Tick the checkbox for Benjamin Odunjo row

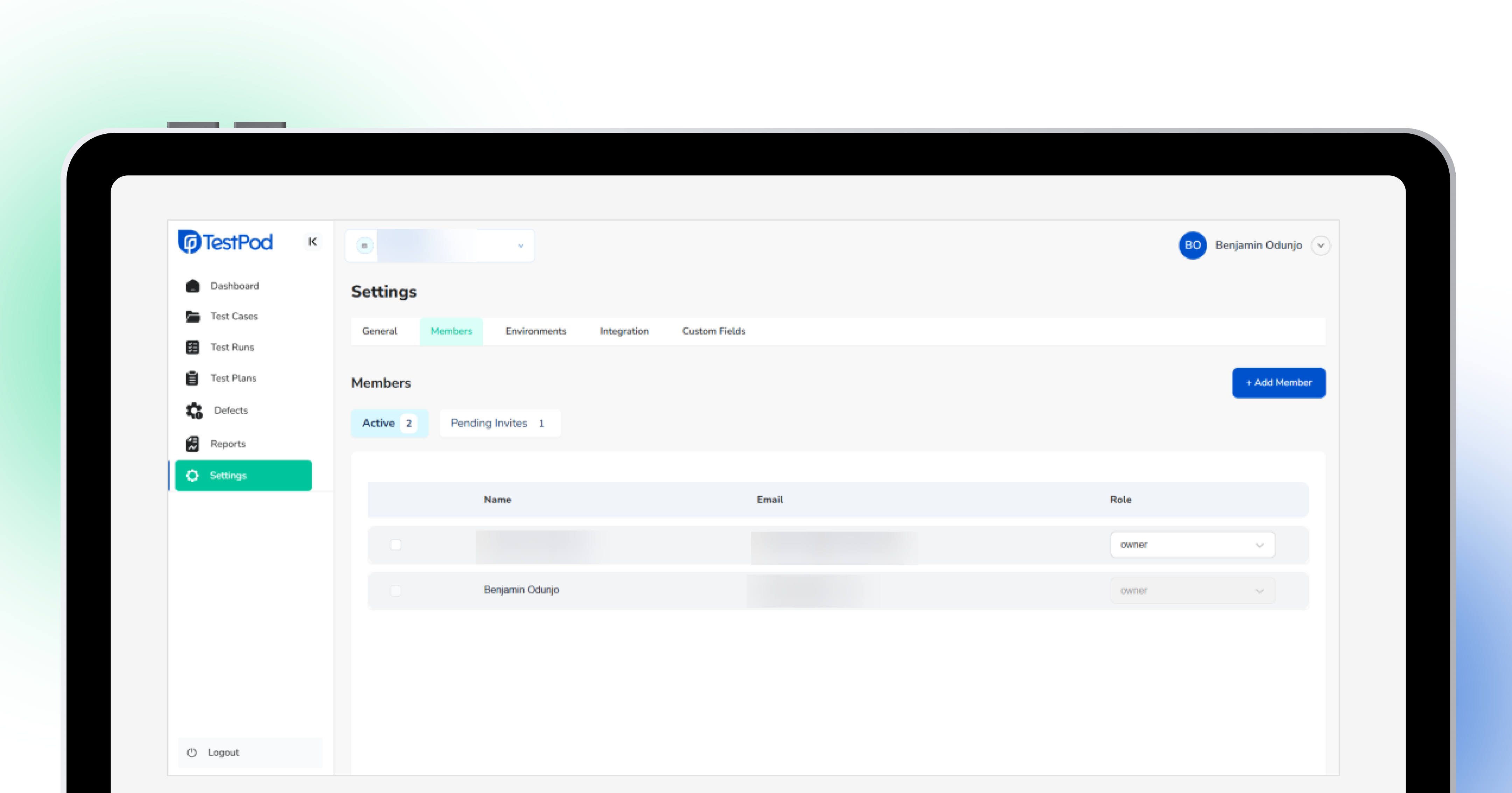[x=395, y=591]
